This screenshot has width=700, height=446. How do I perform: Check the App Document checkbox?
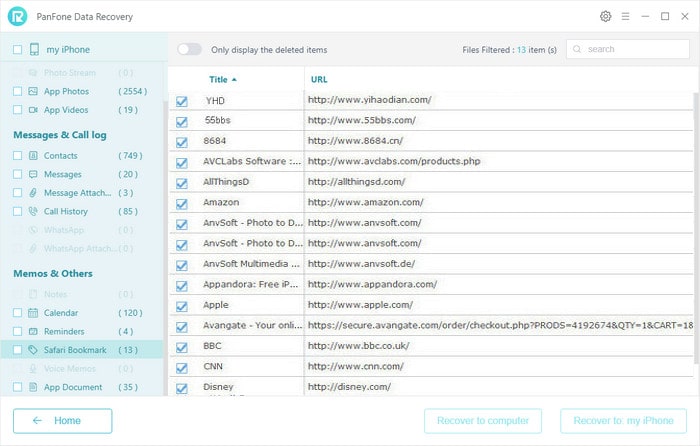pyautogui.click(x=17, y=387)
